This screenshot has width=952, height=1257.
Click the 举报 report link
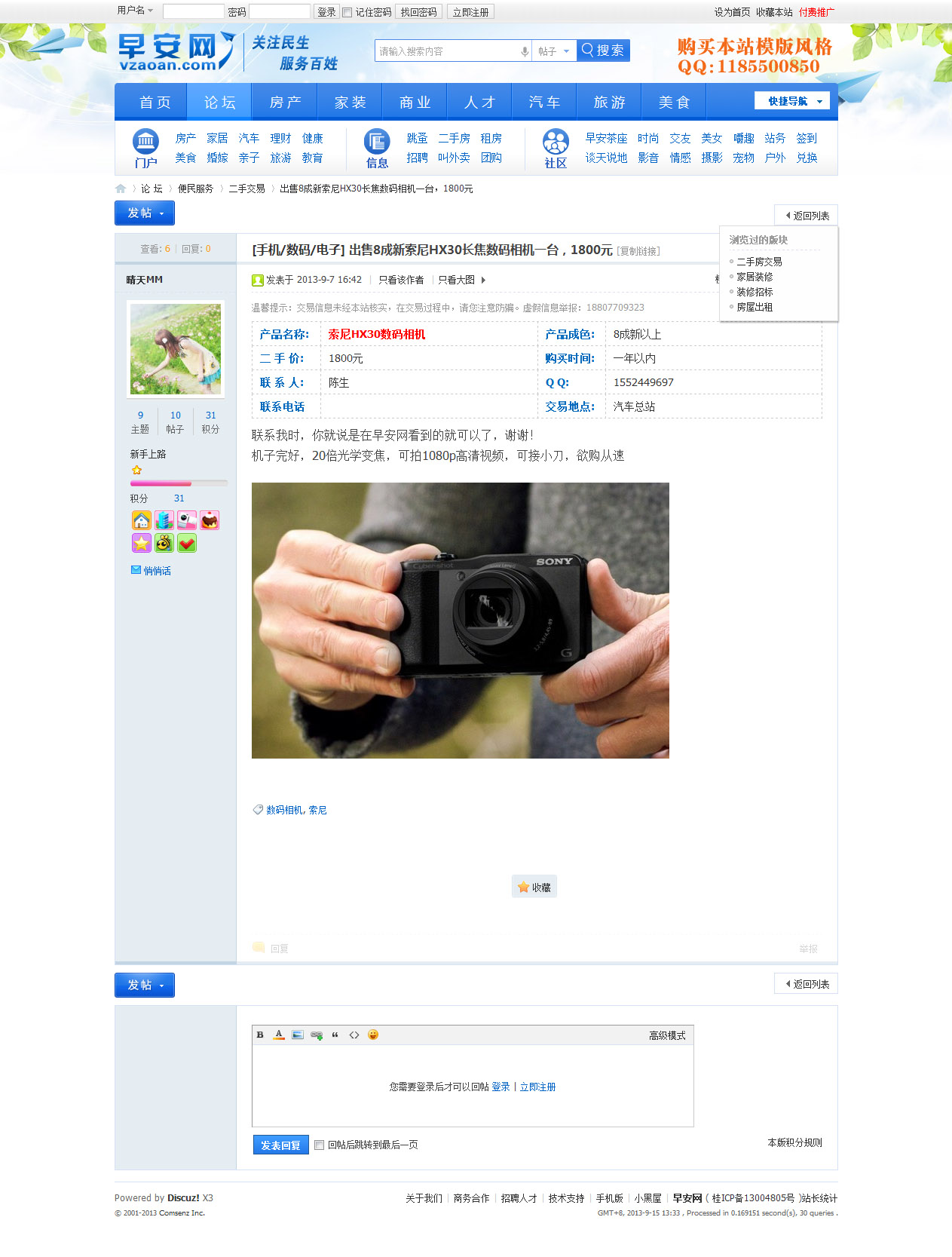click(x=808, y=949)
